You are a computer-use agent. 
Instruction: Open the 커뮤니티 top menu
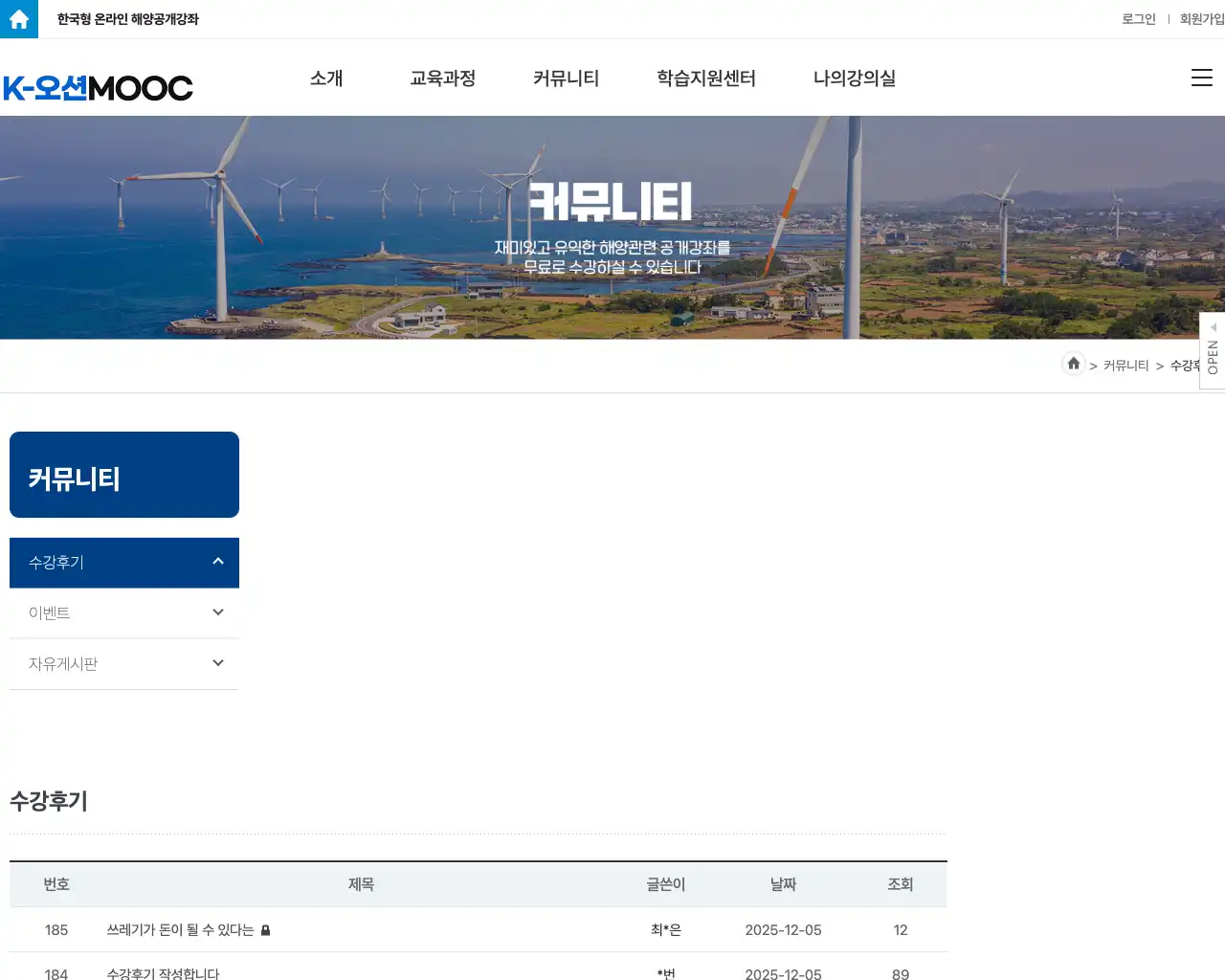coord(566,78)
